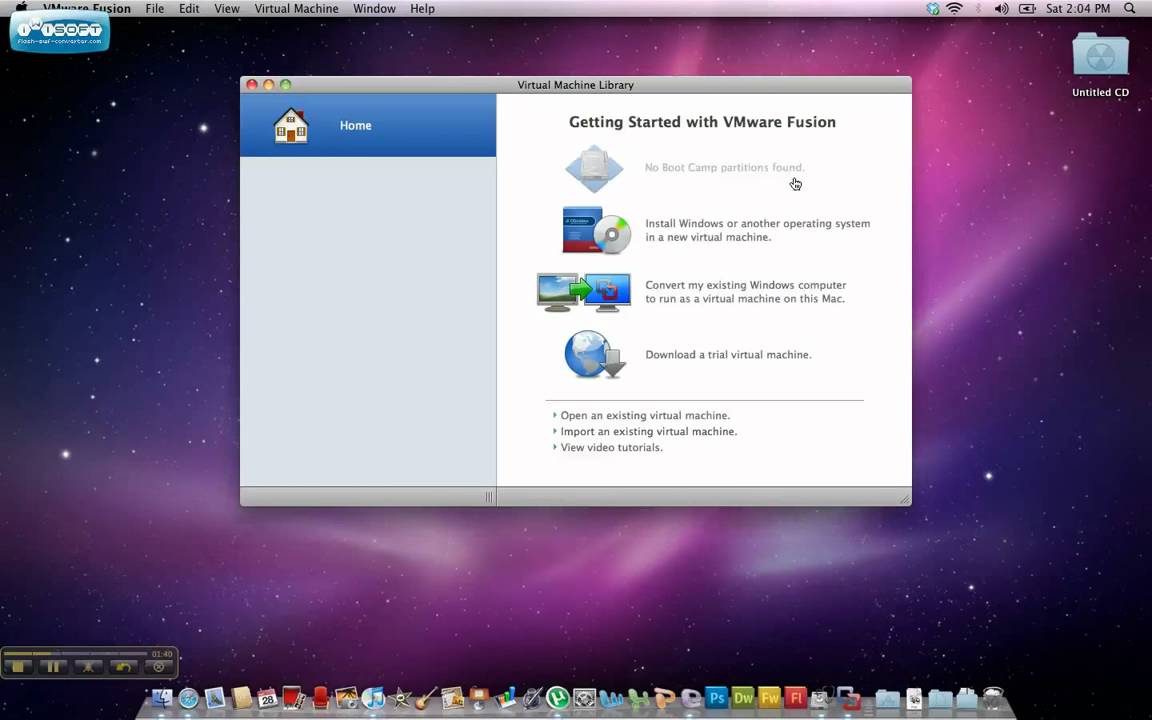This screenshot has height=720, width=1152.
Task: Open the Trash in the Dock
Action: click(993, 698)
